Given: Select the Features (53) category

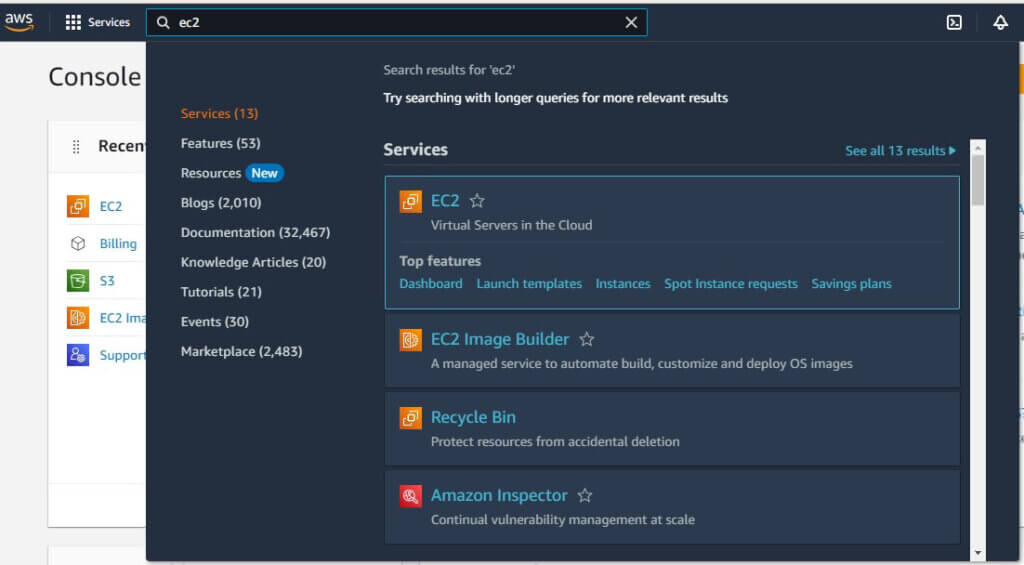Looking at the screenshot, I should coord(221,143).
